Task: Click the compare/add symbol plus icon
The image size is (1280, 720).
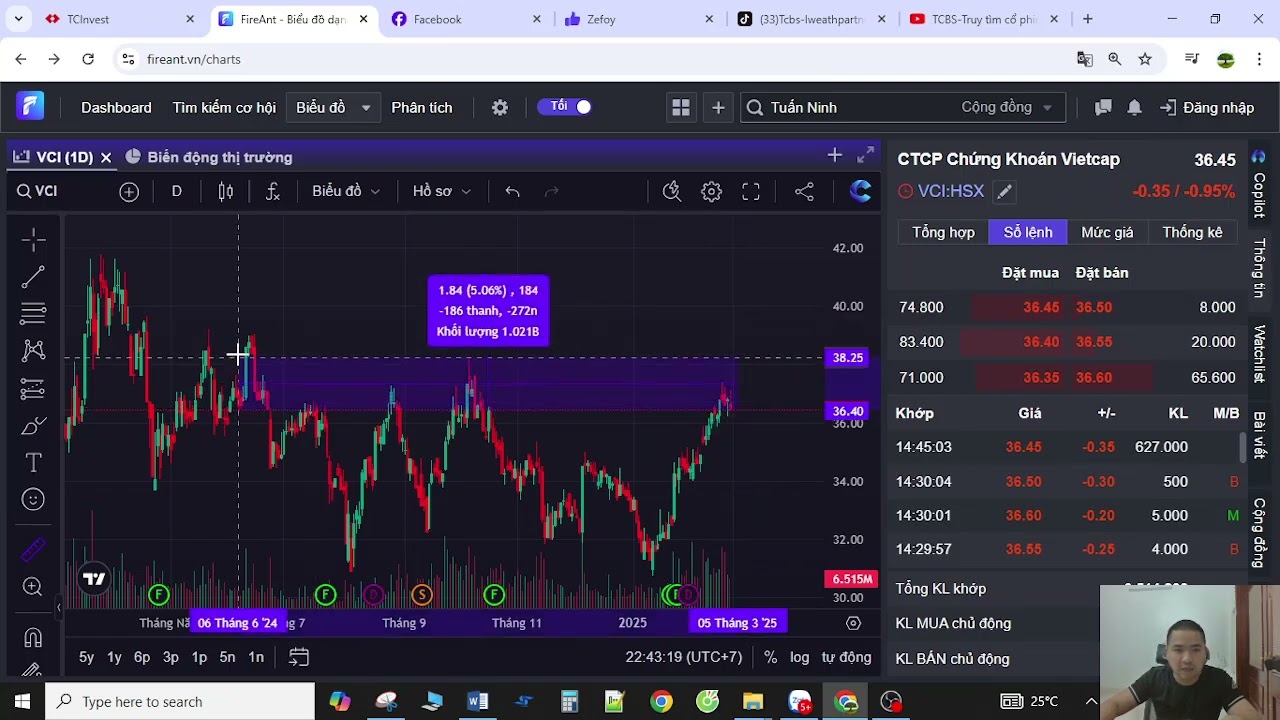Action: click(129, 191)
